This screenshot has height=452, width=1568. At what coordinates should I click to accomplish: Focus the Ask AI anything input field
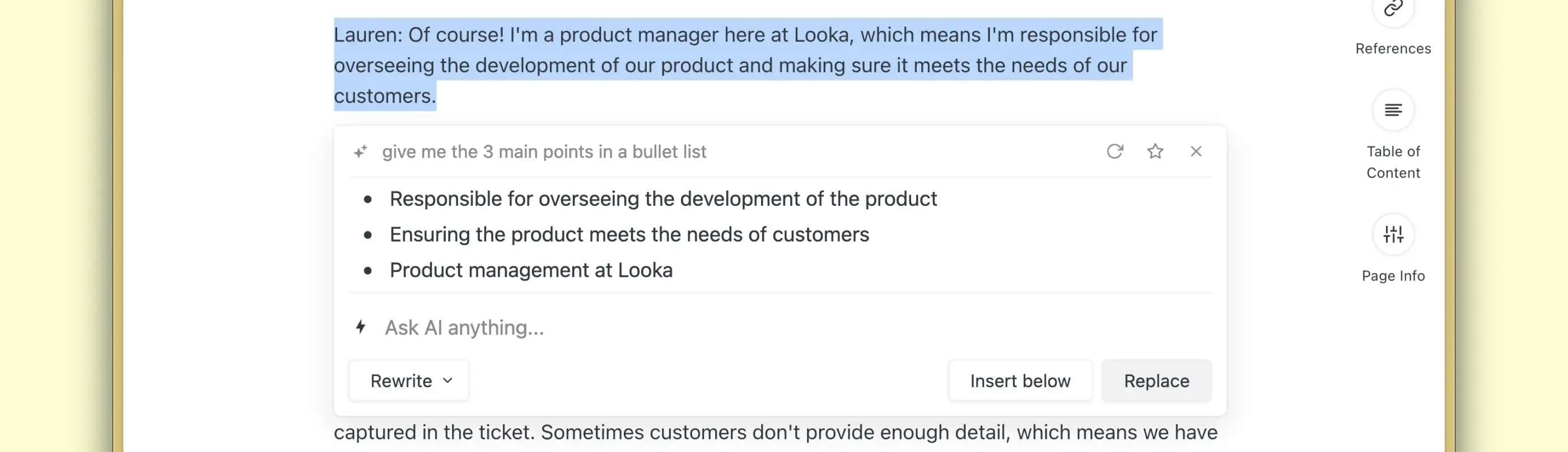coord(670,328)
